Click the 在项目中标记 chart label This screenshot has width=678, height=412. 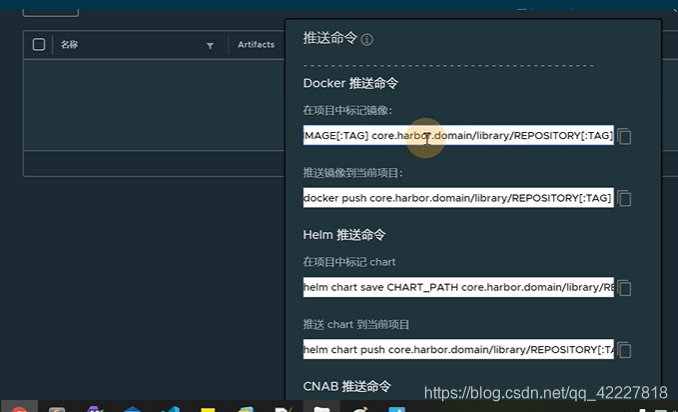(349, 262)
